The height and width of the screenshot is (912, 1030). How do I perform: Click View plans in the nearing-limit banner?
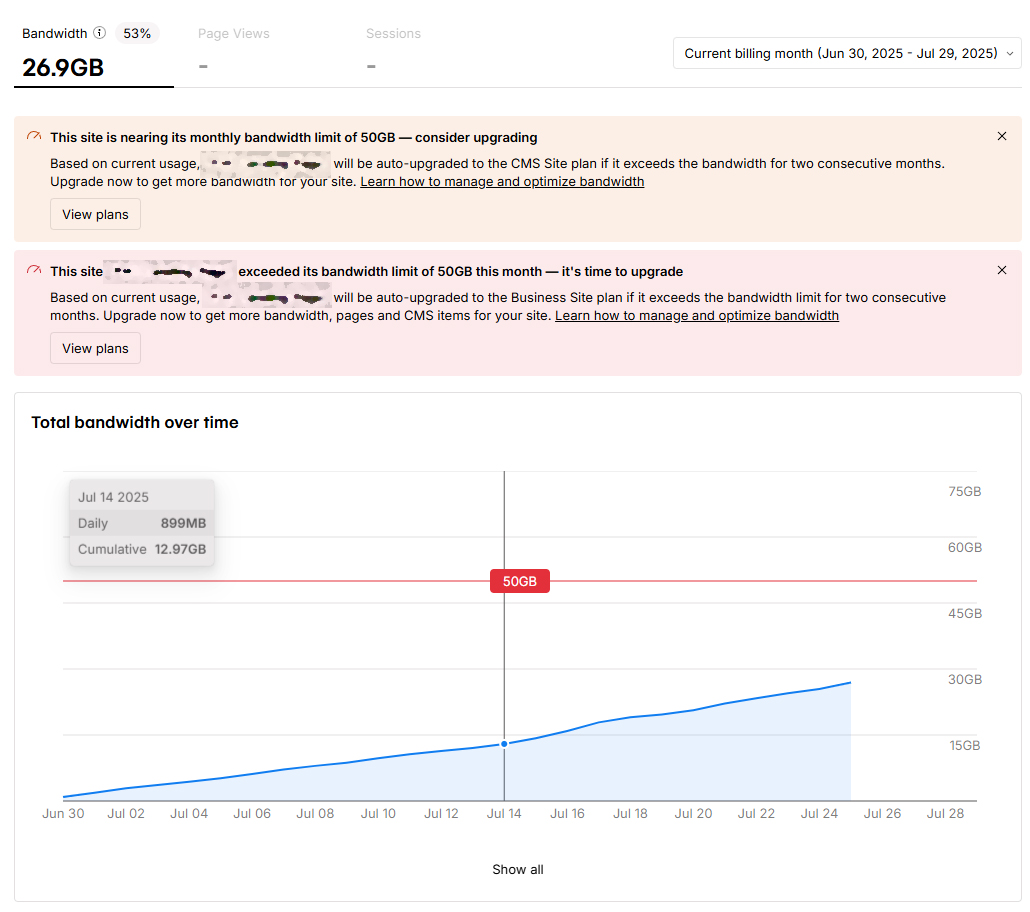click(95, 214)
